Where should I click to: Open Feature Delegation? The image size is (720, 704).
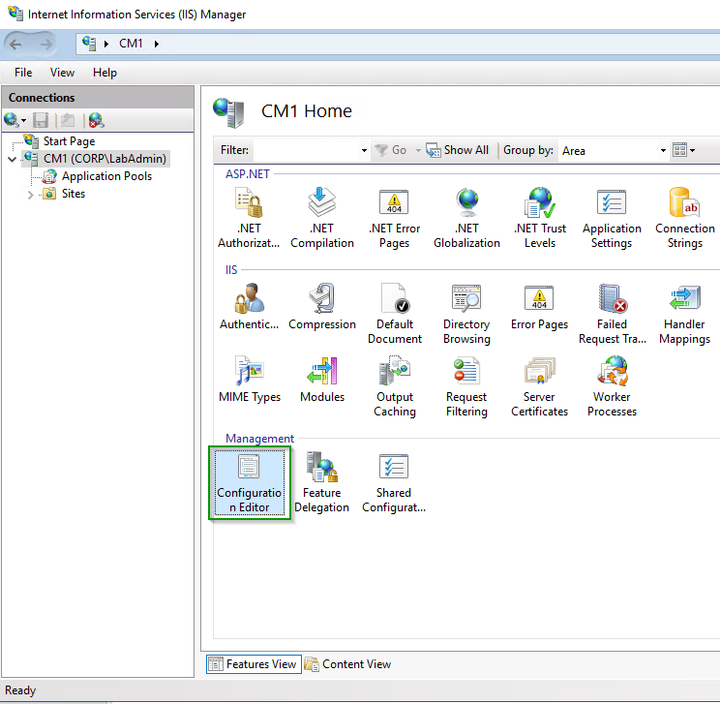(x=321, y=483)
